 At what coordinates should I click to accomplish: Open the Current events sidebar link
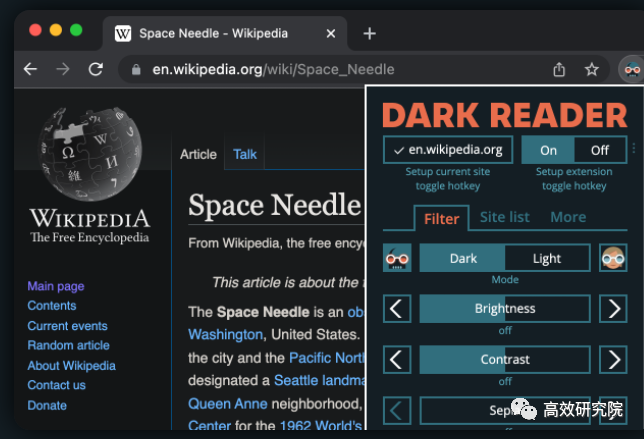pyautogui.click(x=67, y=326)
